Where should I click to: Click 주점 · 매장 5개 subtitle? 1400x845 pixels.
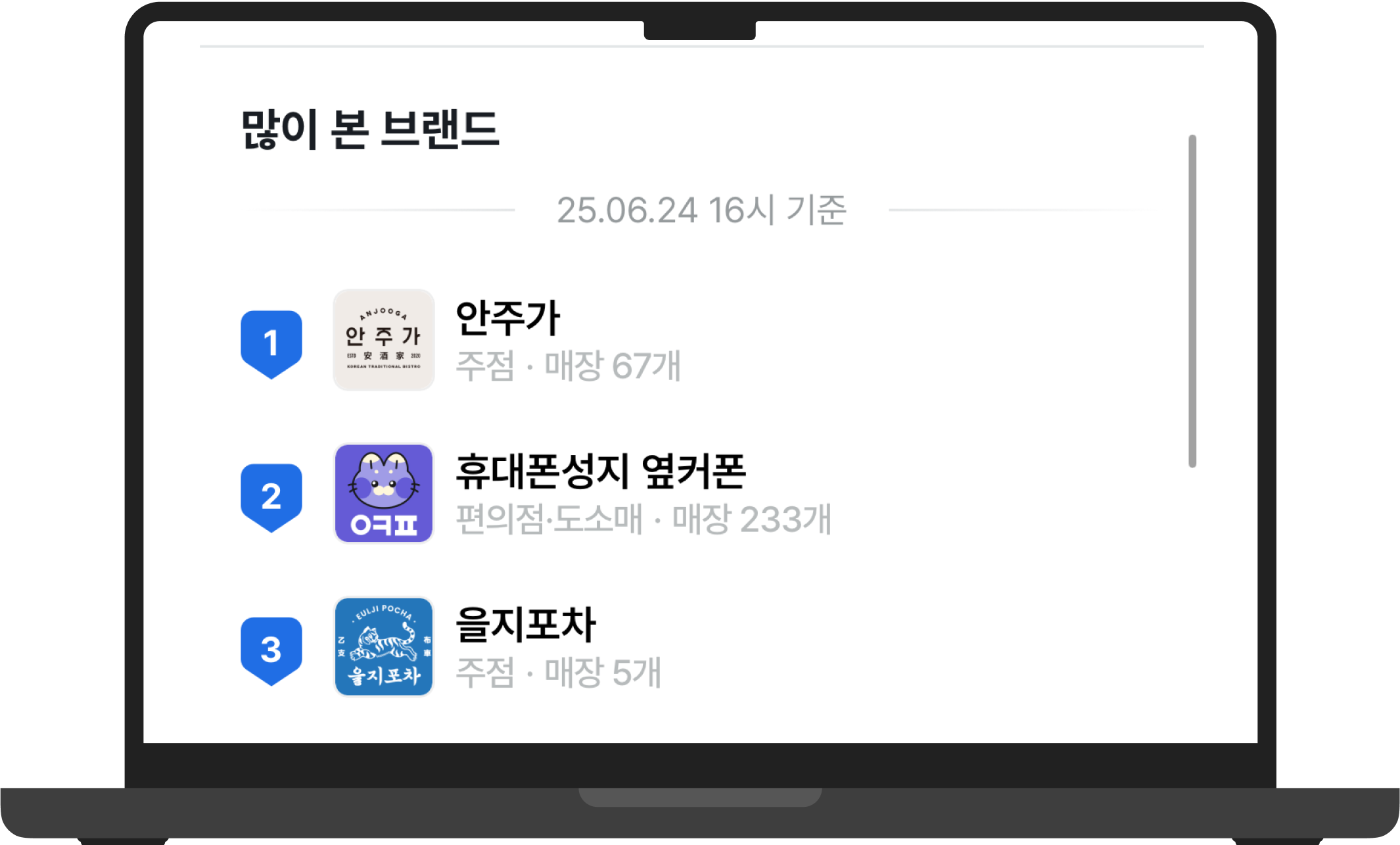[559, 672]
